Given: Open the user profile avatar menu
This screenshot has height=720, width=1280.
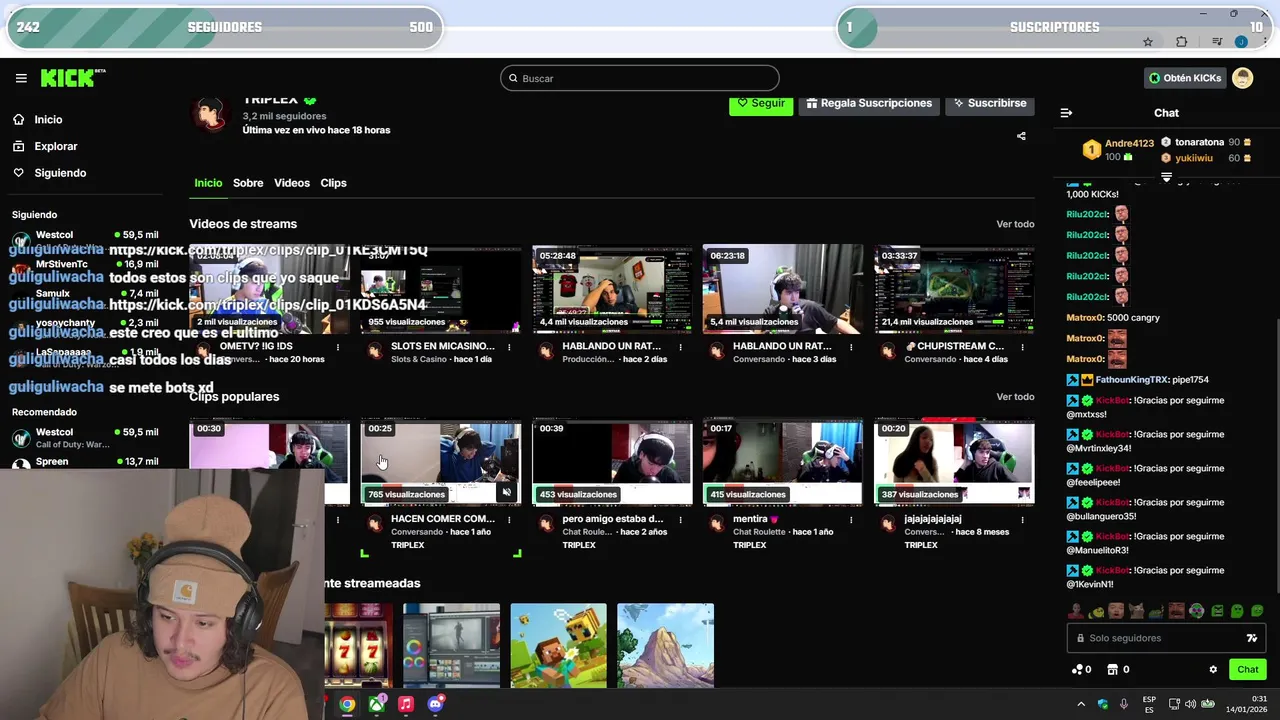Looking at the screenshot, I should 1242,78.
